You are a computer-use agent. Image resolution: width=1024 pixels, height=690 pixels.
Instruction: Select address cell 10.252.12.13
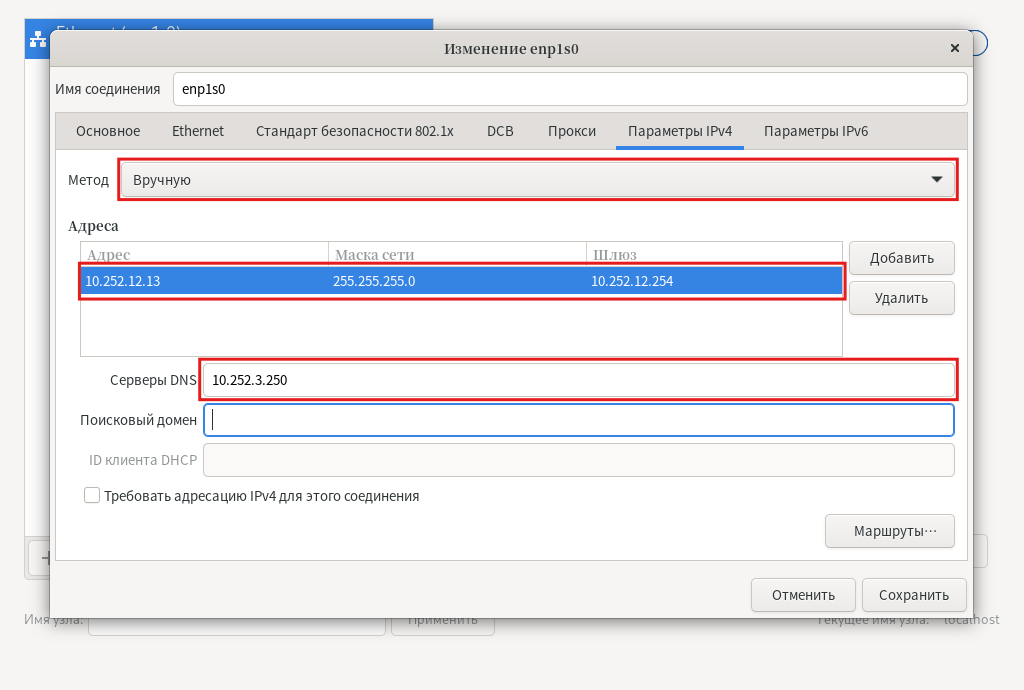(204, 281)
